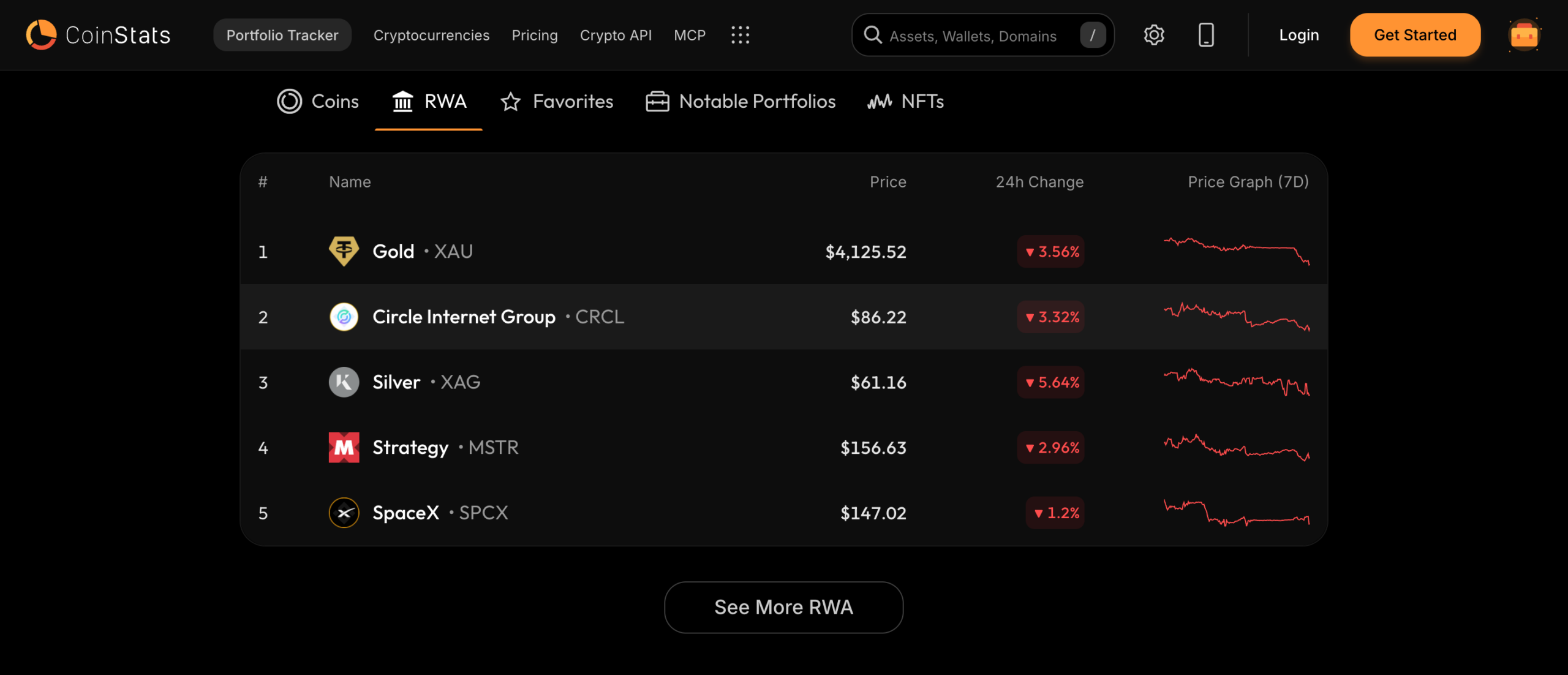1568x675 pixels.
Task: Open the Crypto API link
Action: (616, 35)
